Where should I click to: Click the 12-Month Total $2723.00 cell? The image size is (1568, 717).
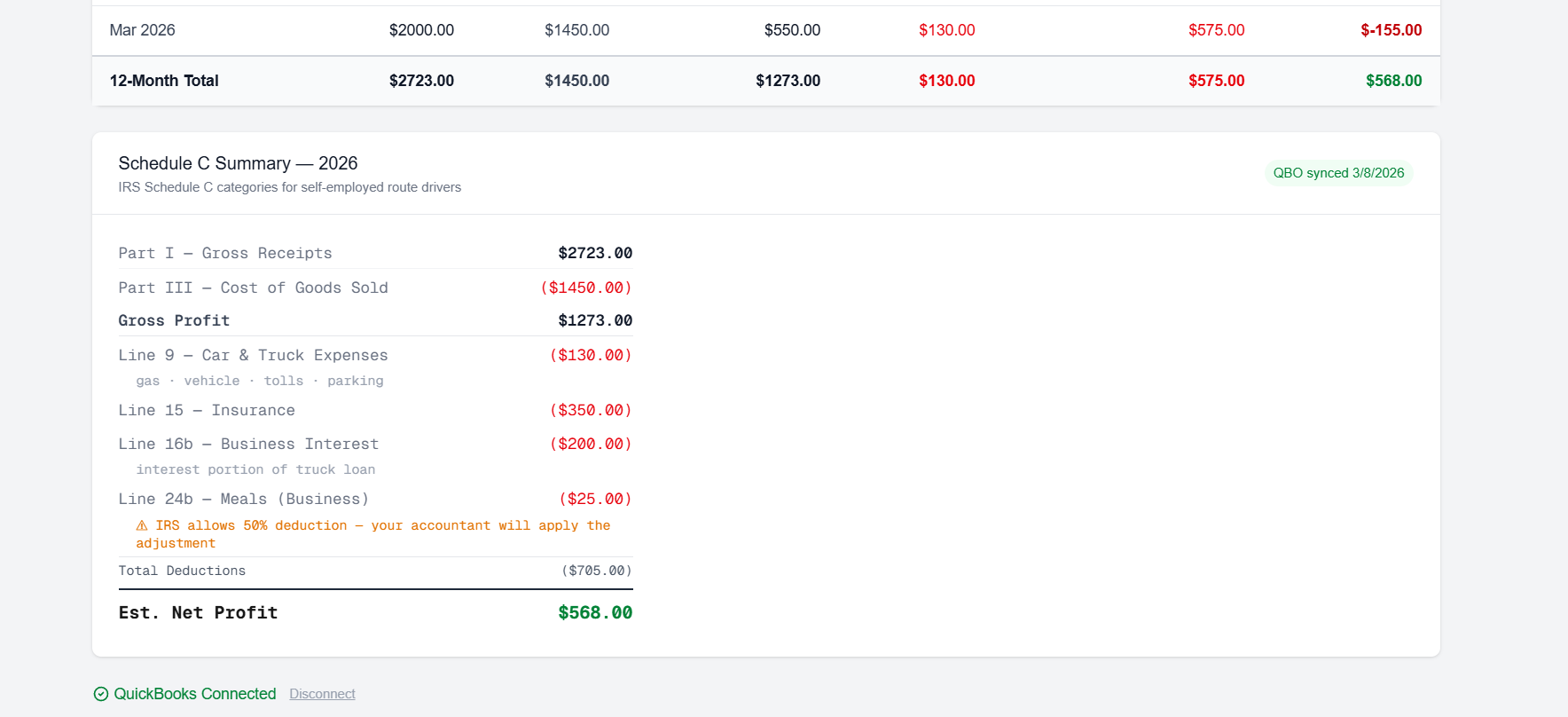[421, 81]
